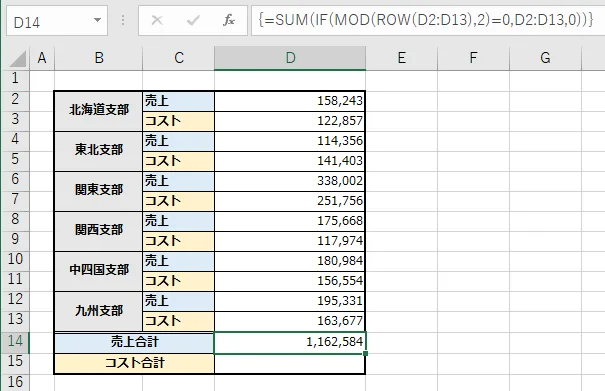This screenshot has width=605, height=391.
Task: Click the Select All corner triangle
Action: click(x=18, y=59)
